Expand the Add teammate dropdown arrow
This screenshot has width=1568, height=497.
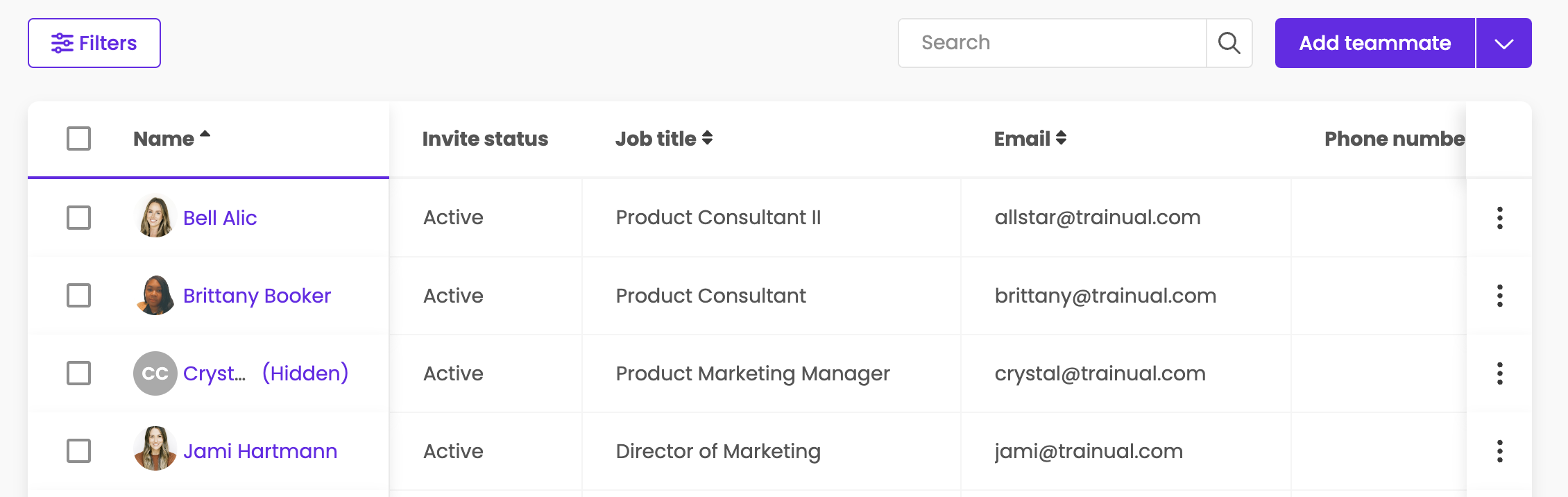pyautogui.click(x=1503, y=44)
